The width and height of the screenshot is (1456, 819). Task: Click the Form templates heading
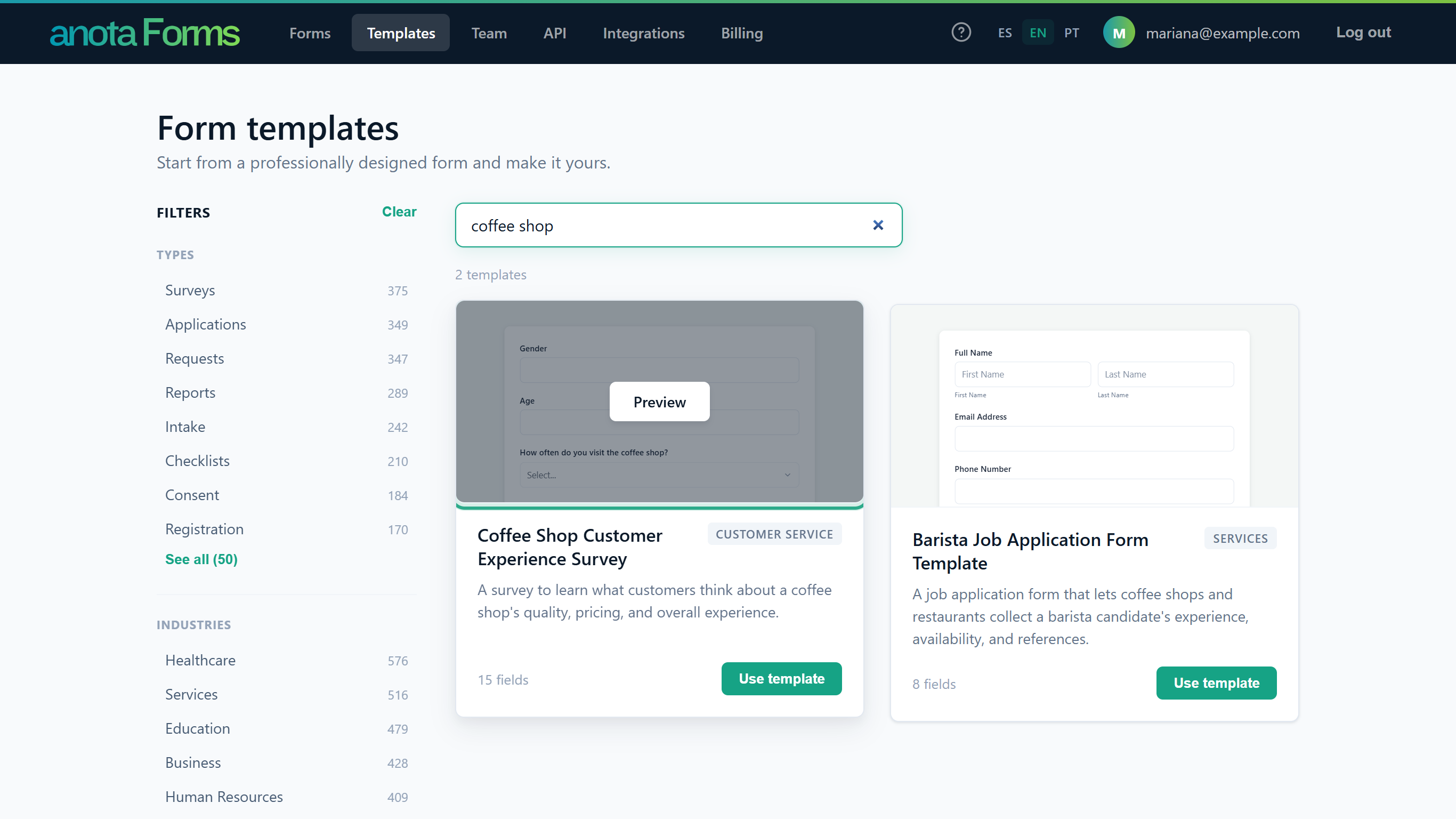point(278,128)
